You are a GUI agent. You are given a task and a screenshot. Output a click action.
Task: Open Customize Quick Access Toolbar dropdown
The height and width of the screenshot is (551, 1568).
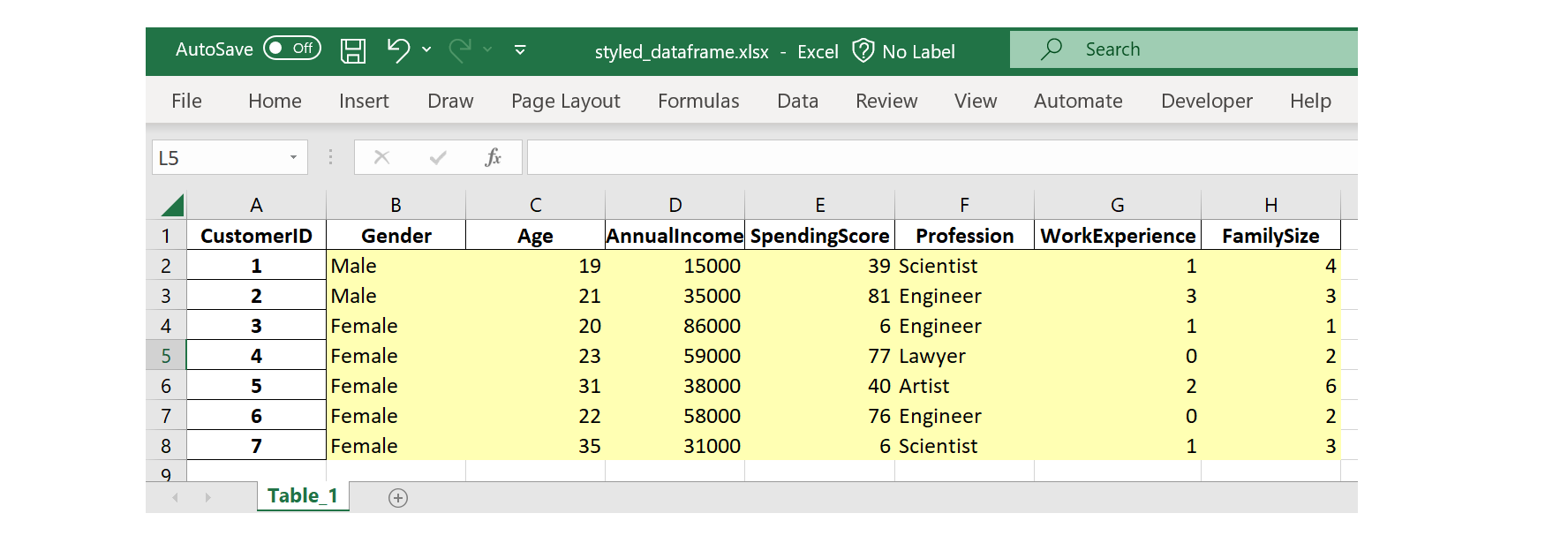pyautogui.click(x=520, y=50)
